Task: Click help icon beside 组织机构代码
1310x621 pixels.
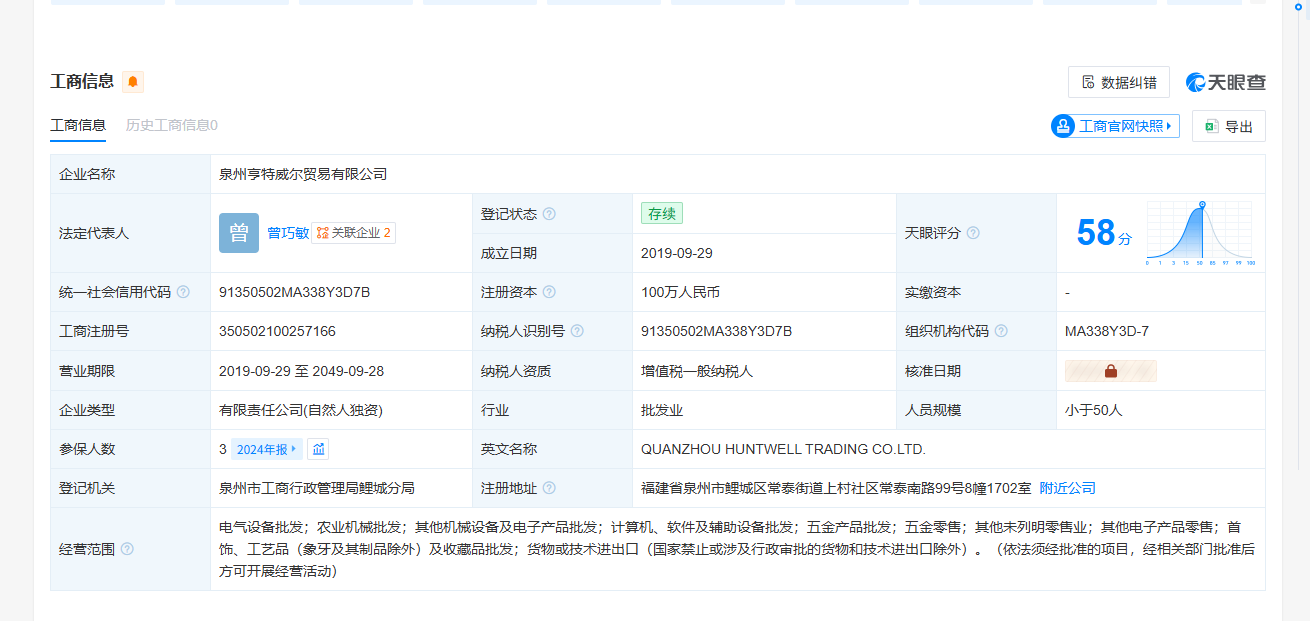Action: point(1001,331)
